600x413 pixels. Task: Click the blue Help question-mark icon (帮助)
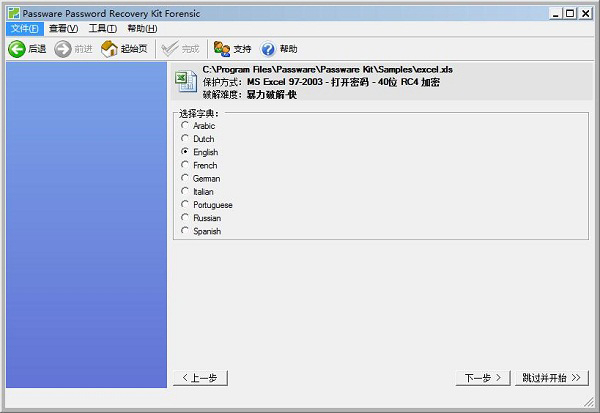point(268,49)
